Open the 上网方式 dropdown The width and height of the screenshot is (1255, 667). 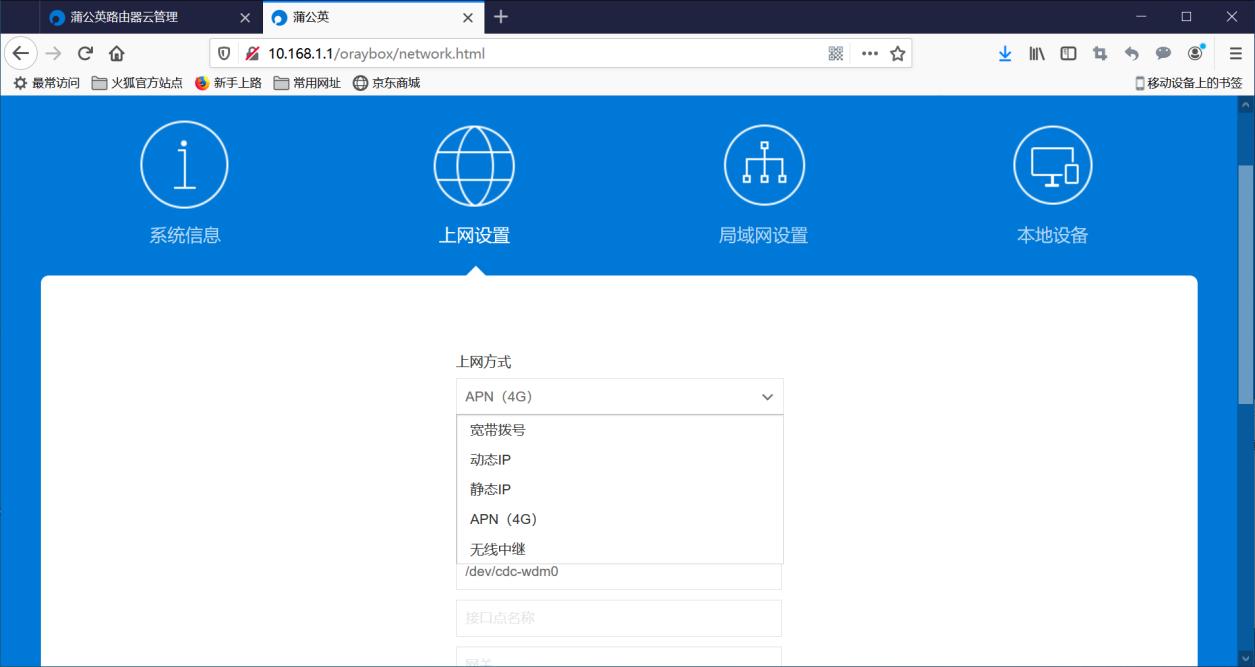[619, 396]
